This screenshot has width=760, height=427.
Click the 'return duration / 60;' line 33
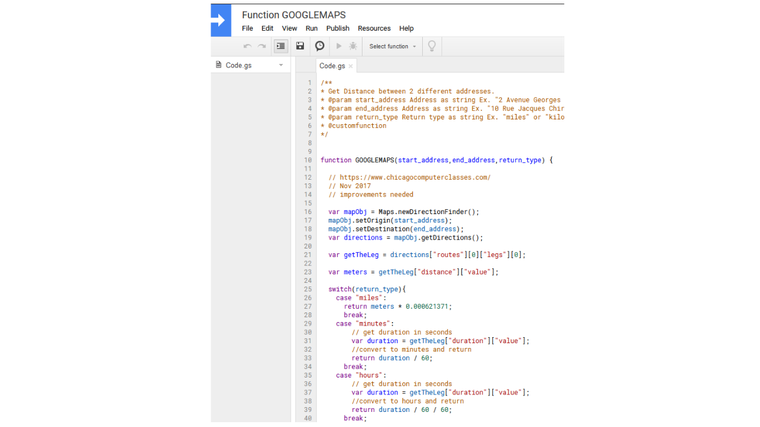392,358
